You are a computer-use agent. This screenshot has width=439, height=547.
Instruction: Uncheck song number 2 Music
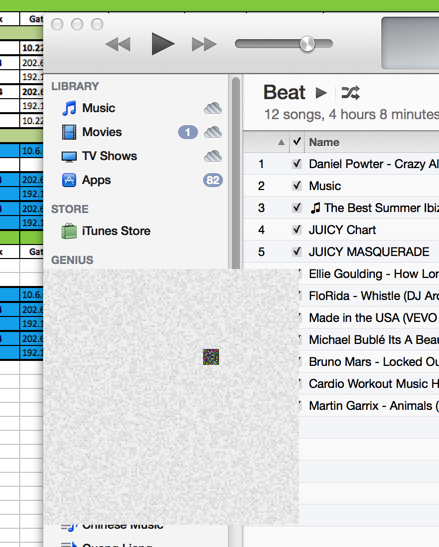click(x=297, y=186)
